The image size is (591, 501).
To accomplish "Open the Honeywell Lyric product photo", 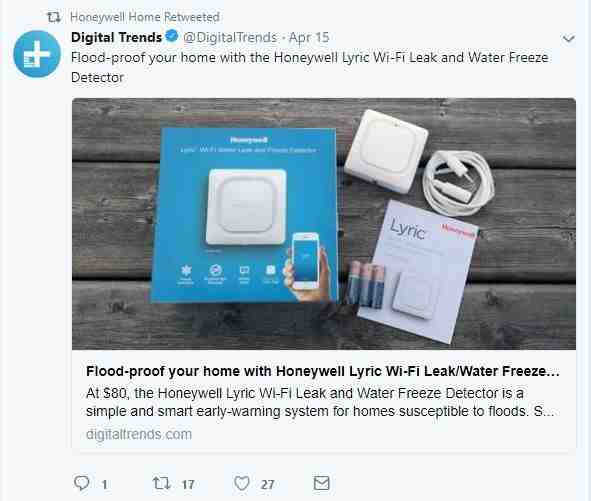I will coord(324,224).
